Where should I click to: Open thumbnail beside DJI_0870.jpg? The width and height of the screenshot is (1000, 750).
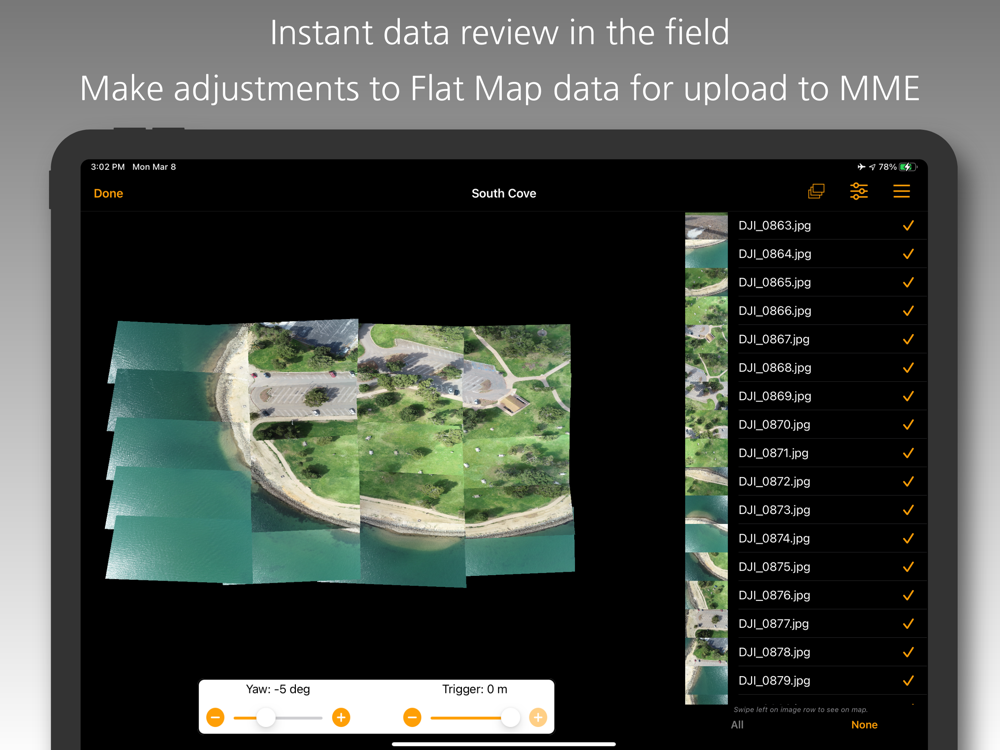pyautogui.click(x=706, y=424)
